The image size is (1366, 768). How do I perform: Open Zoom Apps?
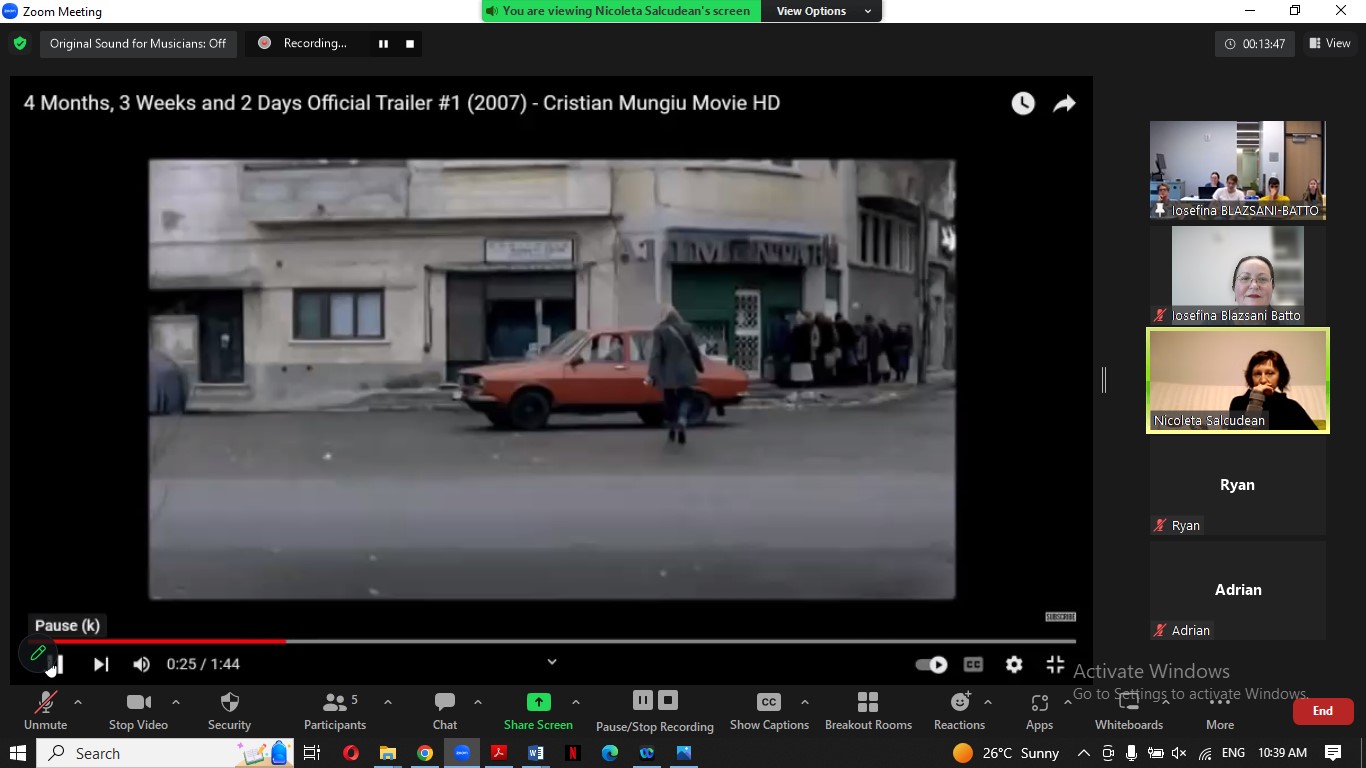pyautogui.click(x=1039, y=711)
